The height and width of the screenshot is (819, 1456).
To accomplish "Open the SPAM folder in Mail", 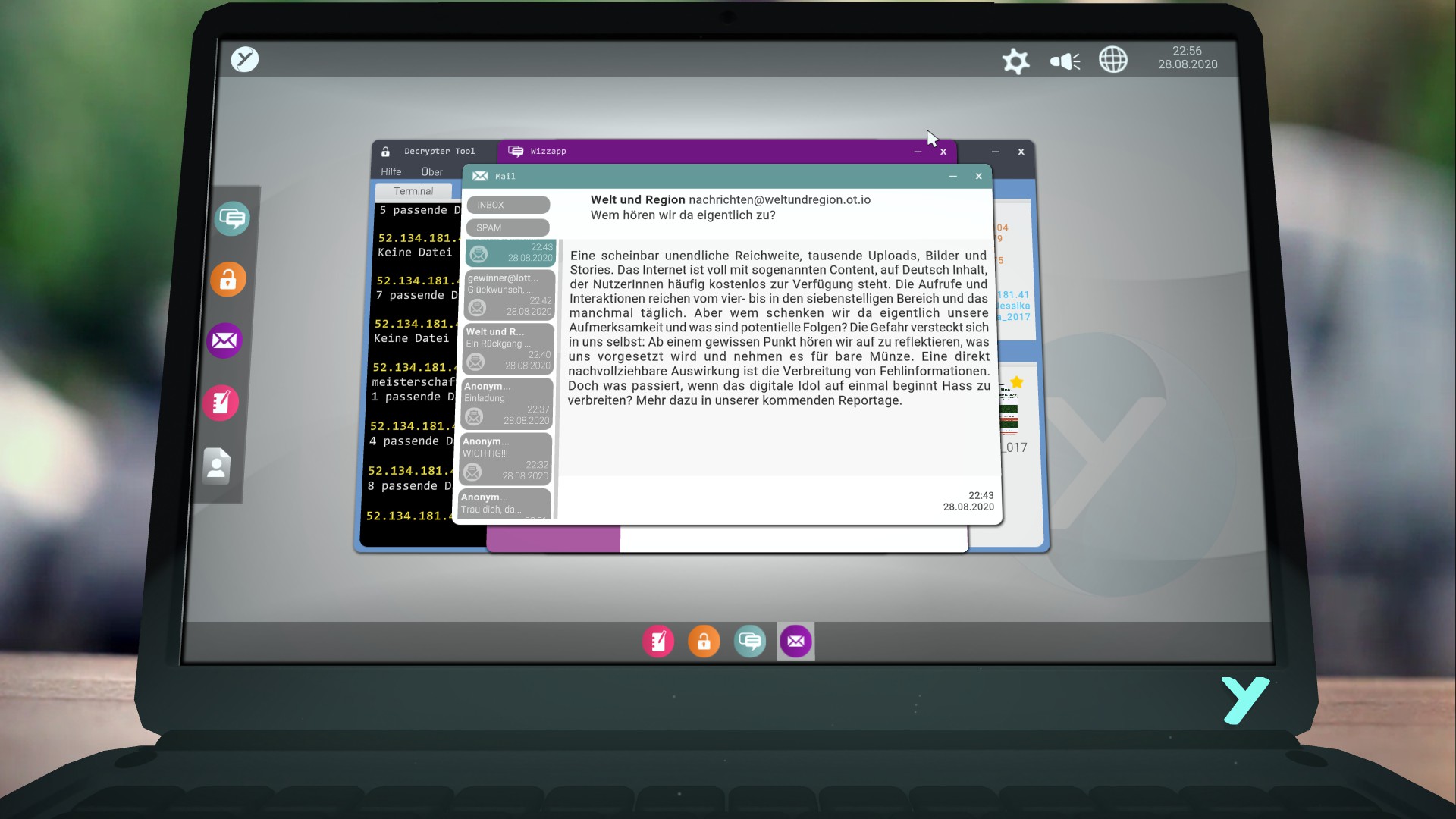I will pyautogui.click(x=507, y=227).
